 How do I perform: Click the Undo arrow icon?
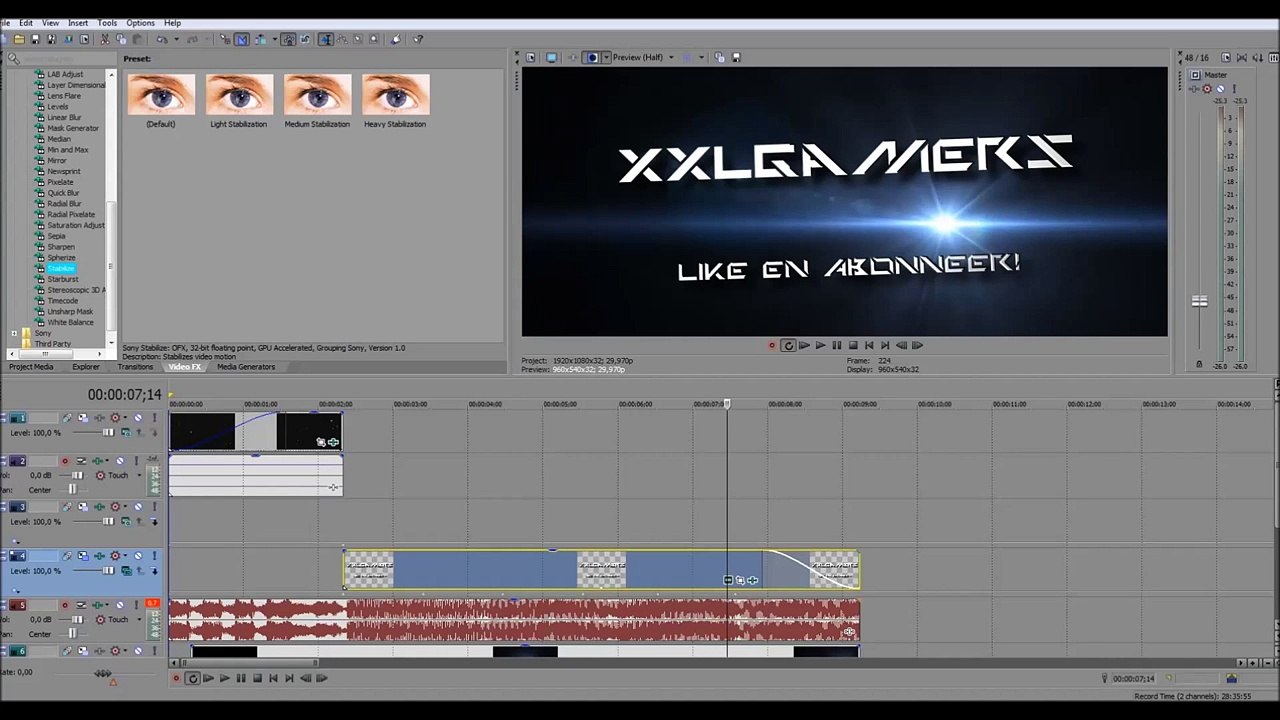click(x=161, y=40)
